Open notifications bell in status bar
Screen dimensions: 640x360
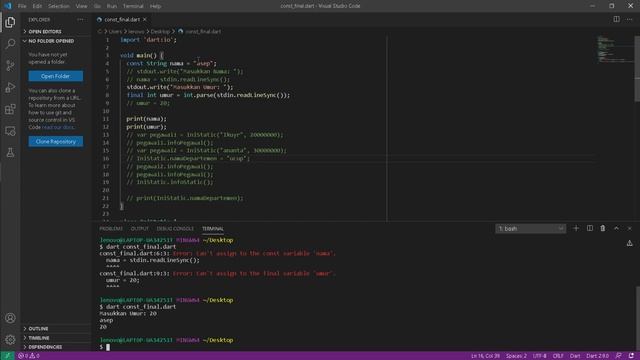631,356
